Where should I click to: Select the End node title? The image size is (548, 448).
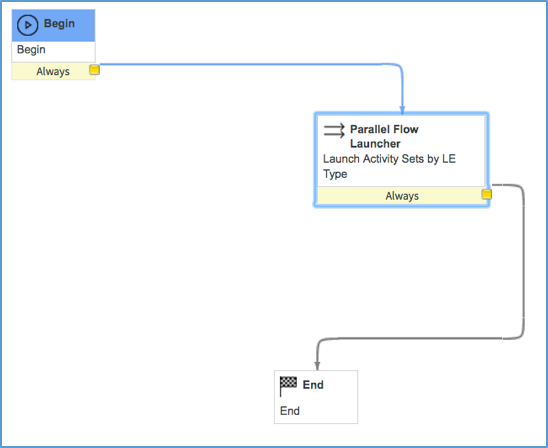(313, 385)
